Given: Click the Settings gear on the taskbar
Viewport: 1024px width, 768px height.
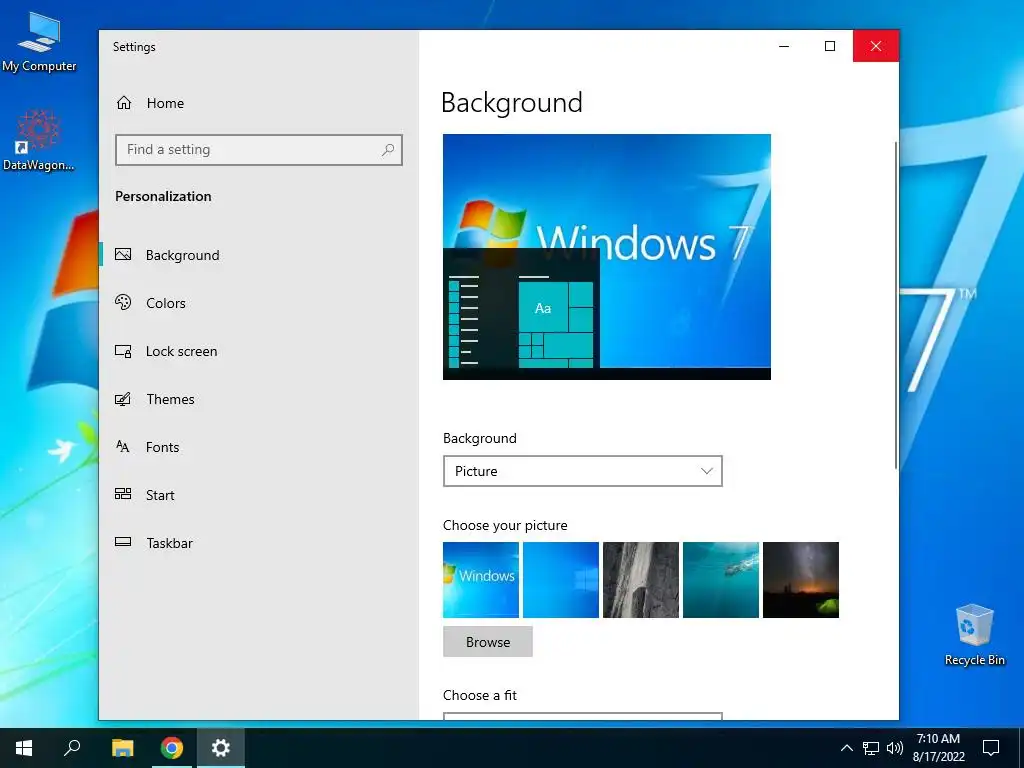Looking at the screenshot, I should [221, 748].
